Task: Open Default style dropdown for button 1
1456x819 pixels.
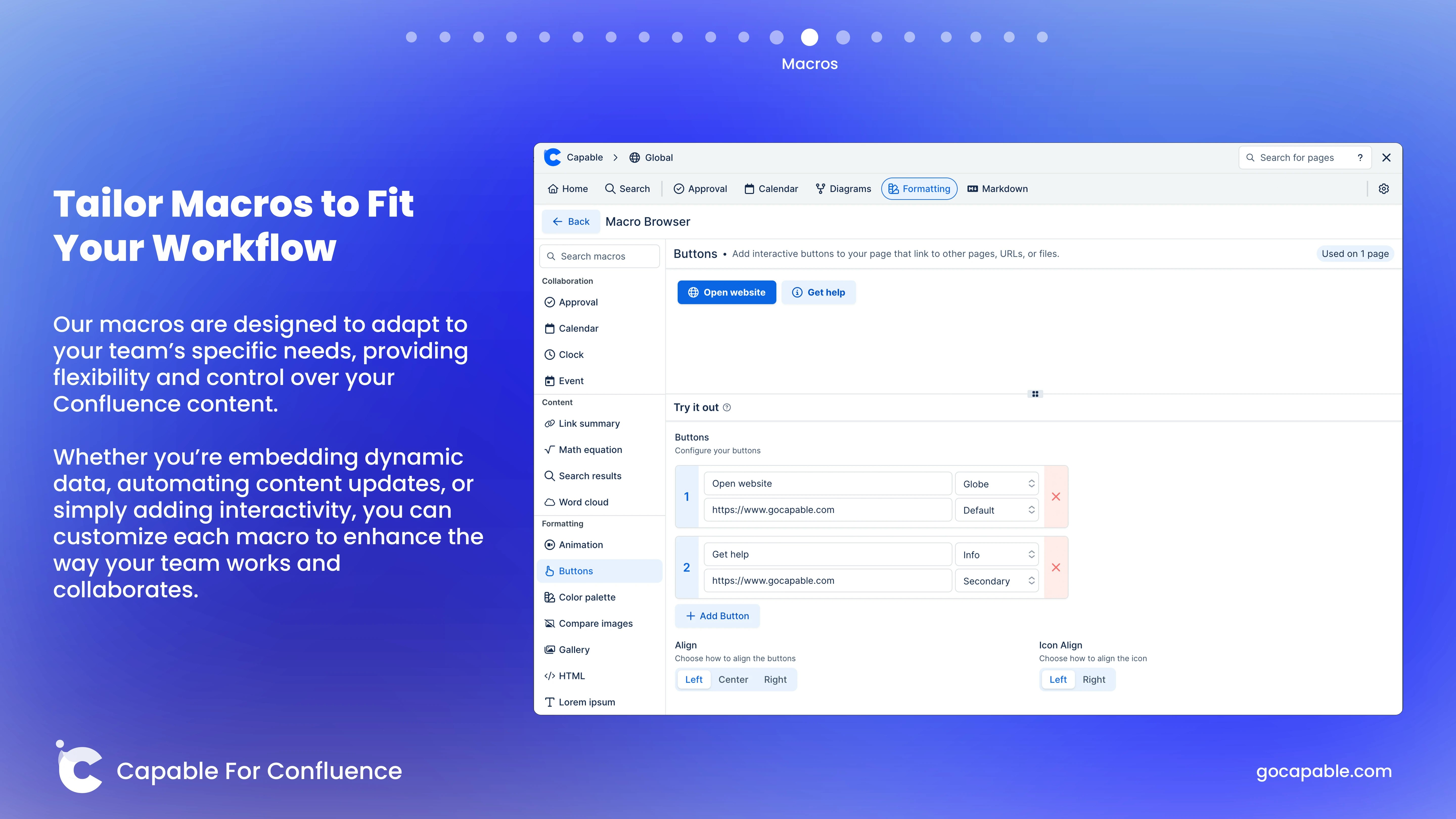Action: pos(997,510)
